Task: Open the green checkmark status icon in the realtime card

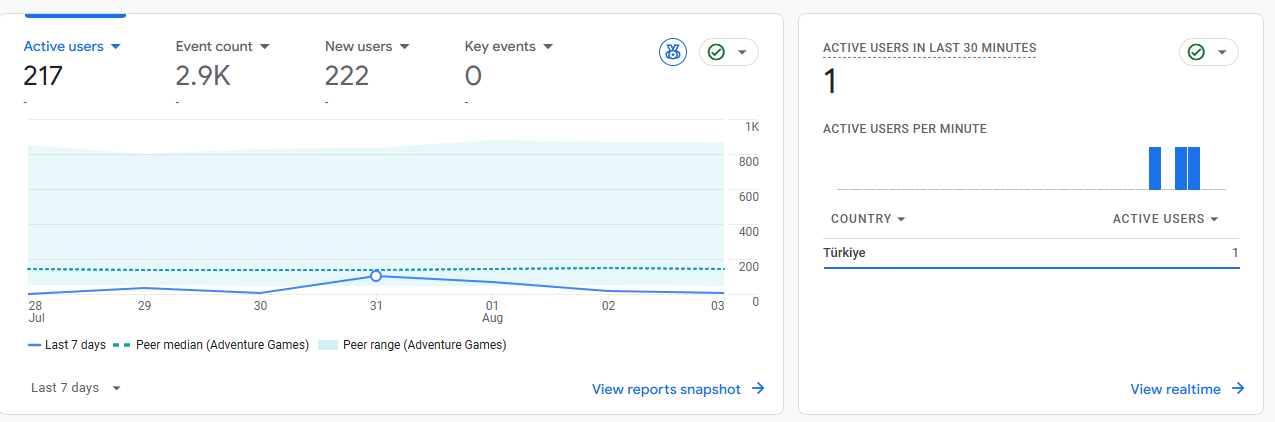Action: [1208, 52]
